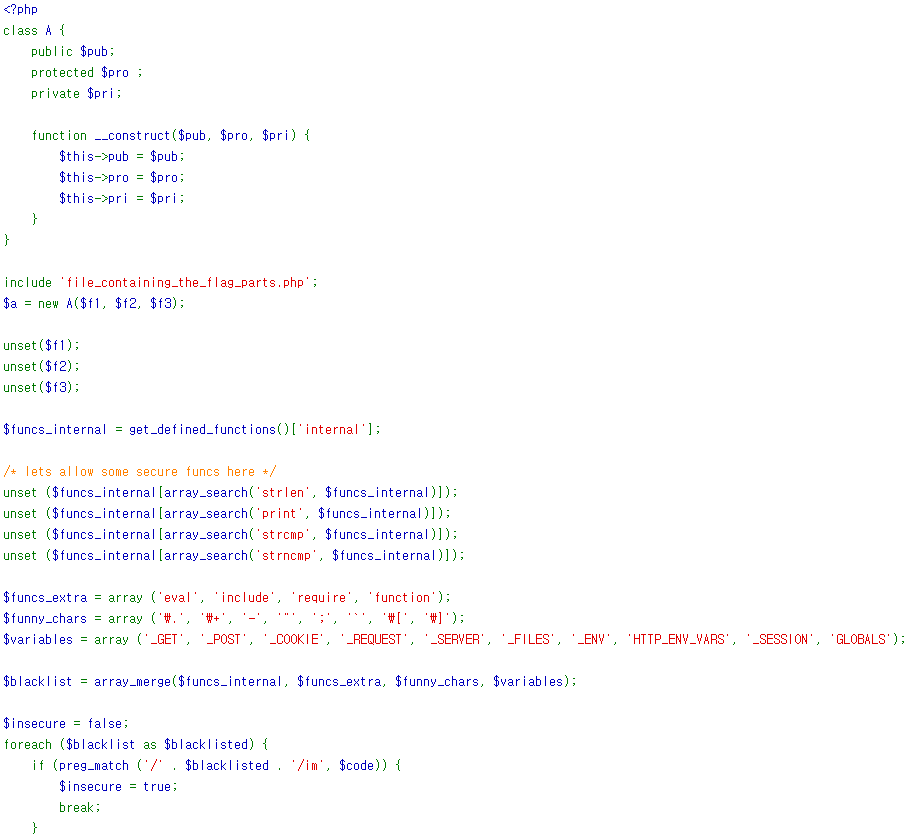Click the 'unset($f1);' line
The height and width of the screenshot is (840, 924).
point(41,345)
